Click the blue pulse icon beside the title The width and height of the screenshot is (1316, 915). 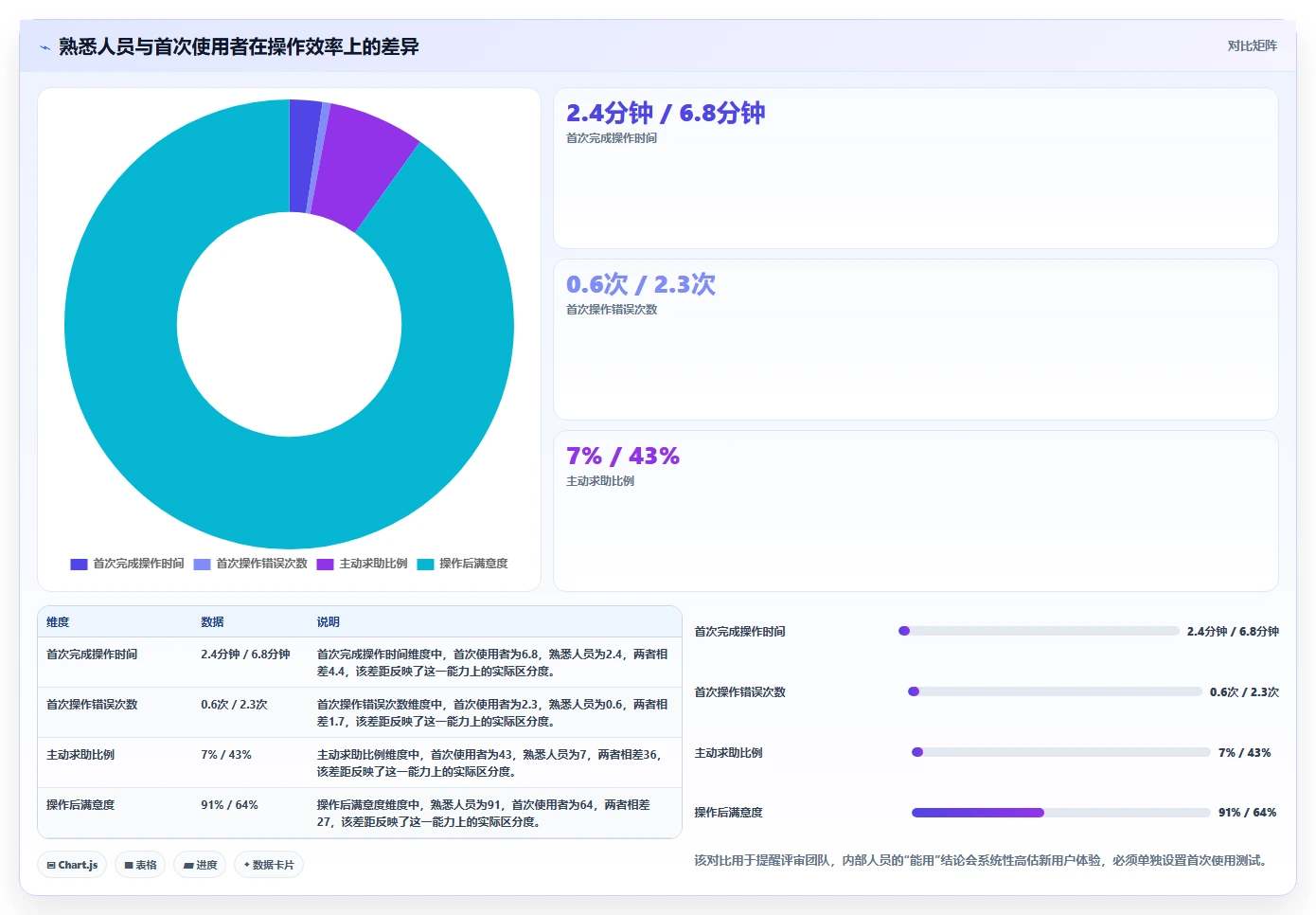coord(44,46)
